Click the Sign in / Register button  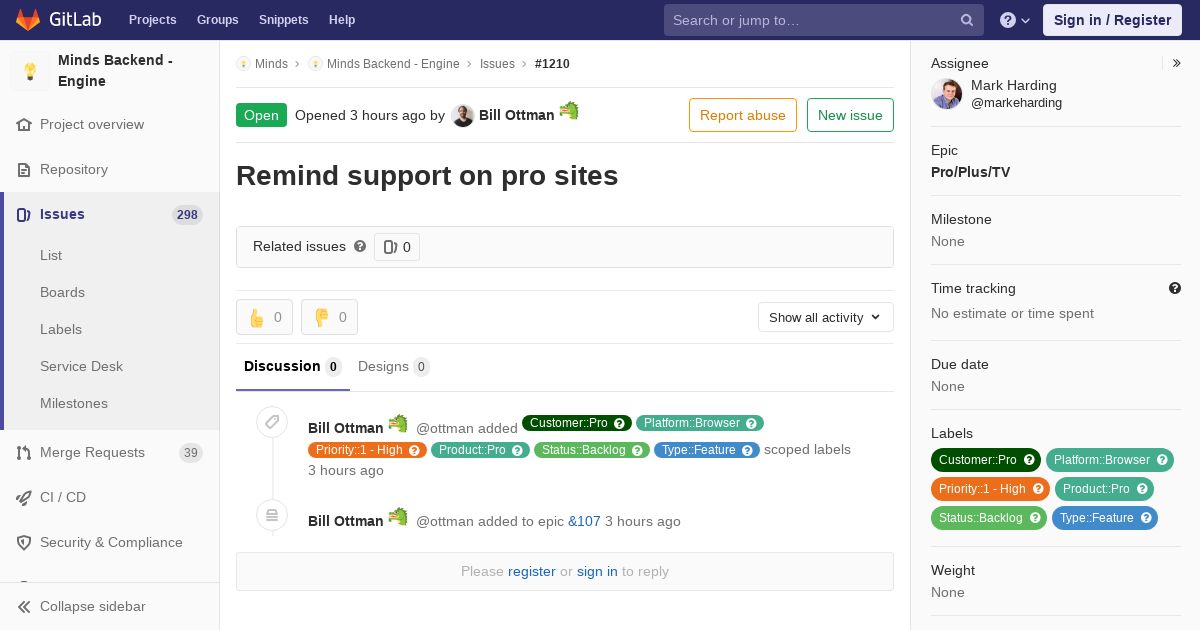pyautogui.click(x=1112, y=20)
